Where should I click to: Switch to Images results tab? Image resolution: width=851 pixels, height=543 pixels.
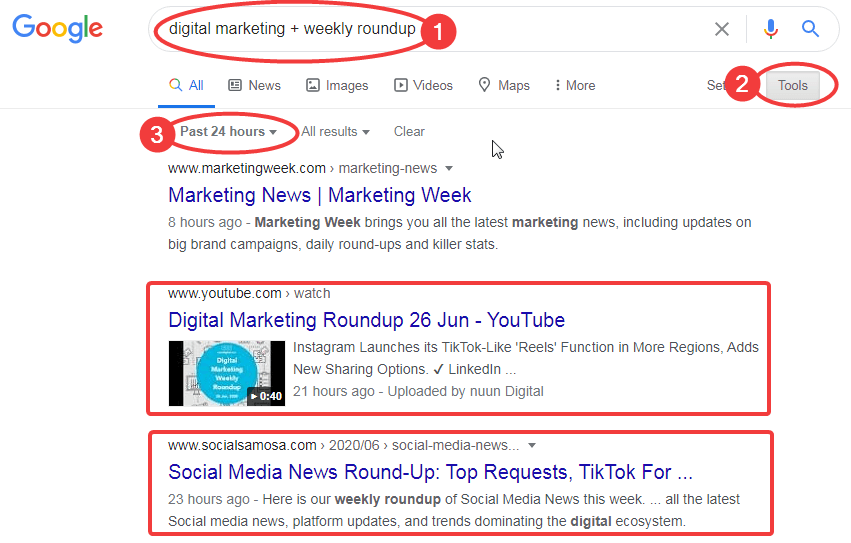click(x=337, y=85)
